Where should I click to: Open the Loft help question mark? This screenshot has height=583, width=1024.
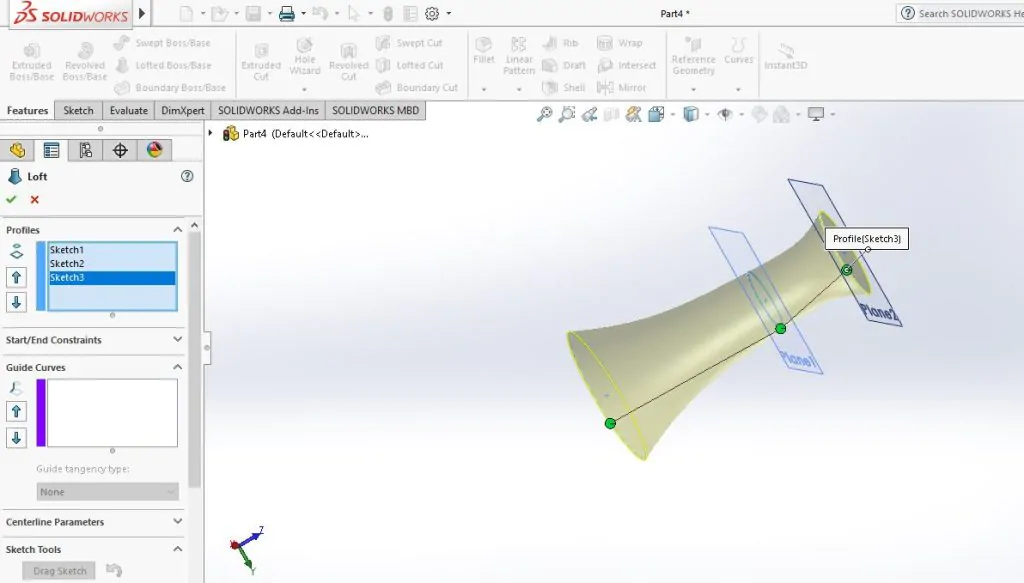[x=187, y=176]
